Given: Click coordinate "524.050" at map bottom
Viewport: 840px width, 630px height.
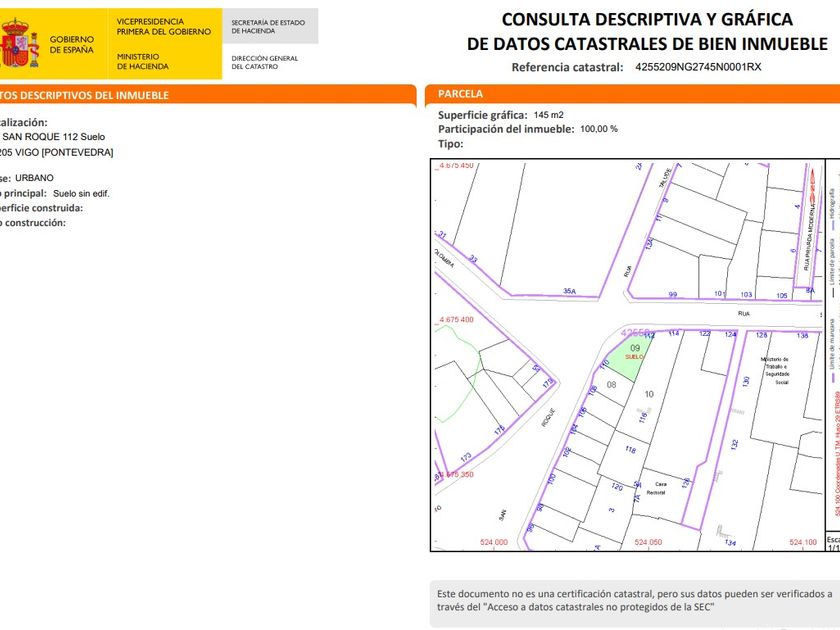Looking at the screenshot, I should tap(648, 542).
